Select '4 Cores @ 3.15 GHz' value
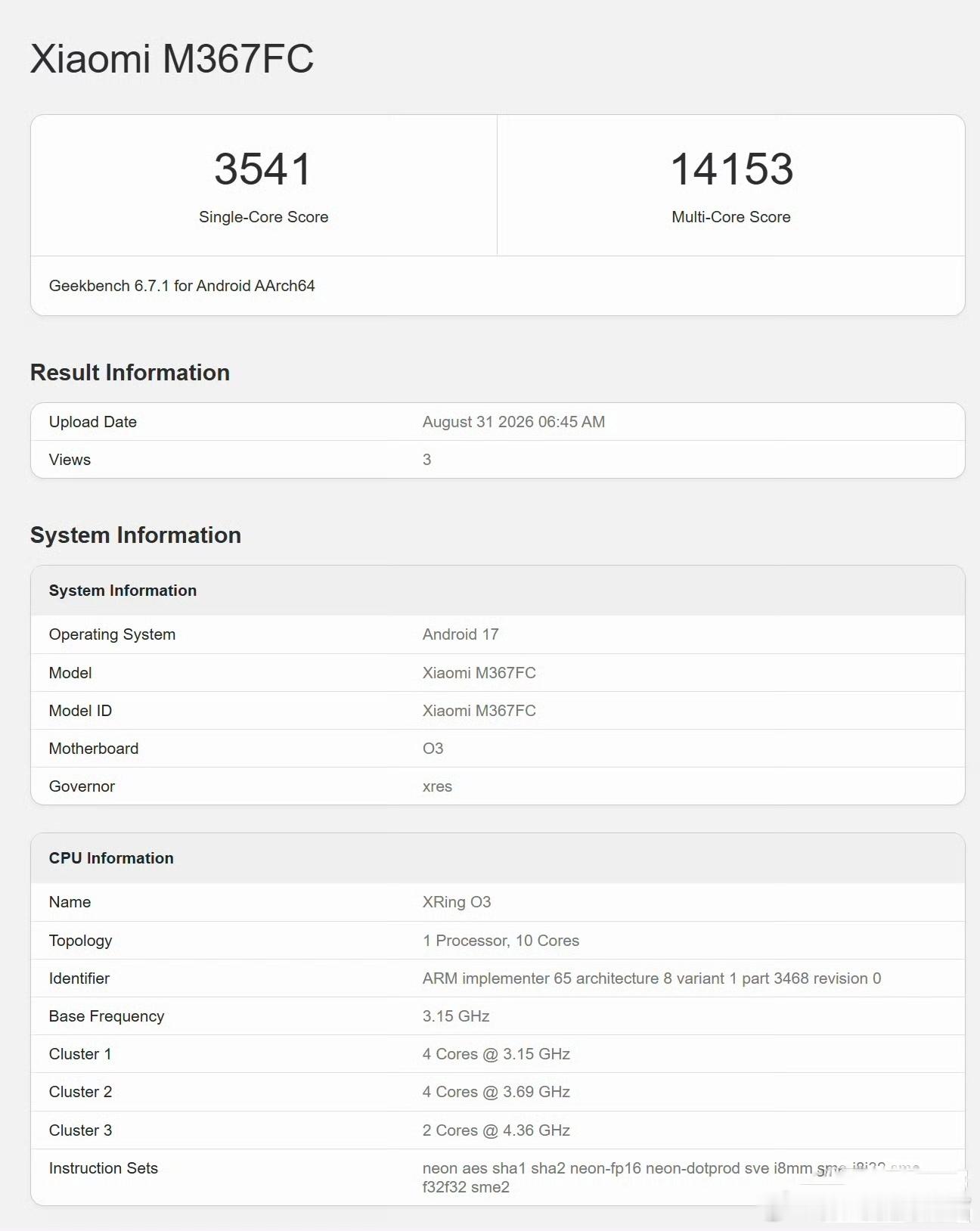980x1231 pixels. pyautogui.click(x=496, y=1054)
